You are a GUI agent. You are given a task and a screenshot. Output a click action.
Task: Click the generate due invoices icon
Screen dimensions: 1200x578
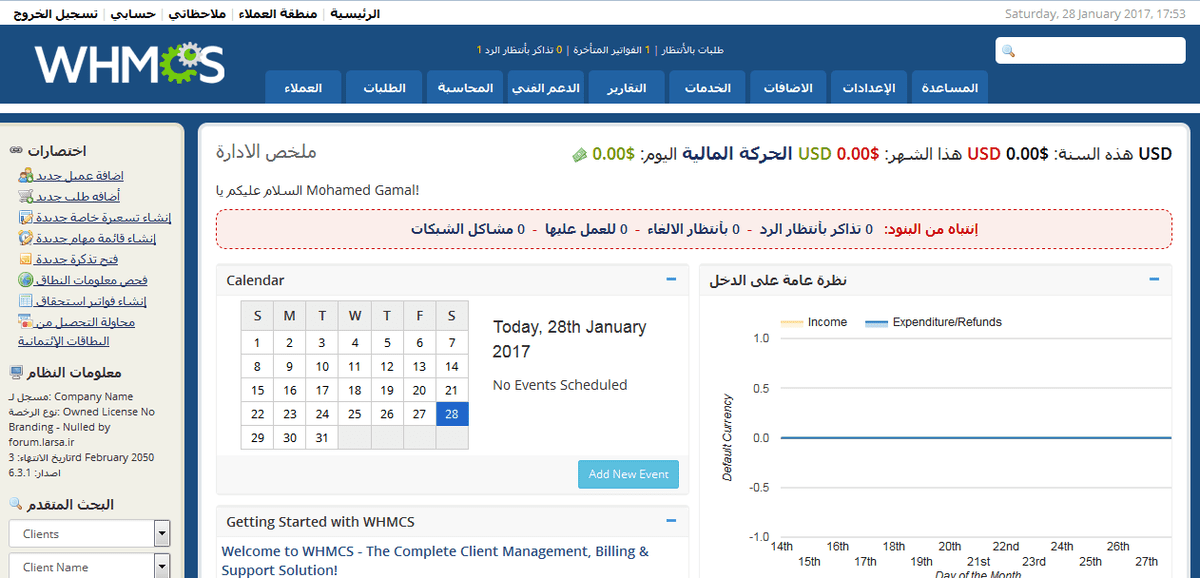tap(26, 302)
